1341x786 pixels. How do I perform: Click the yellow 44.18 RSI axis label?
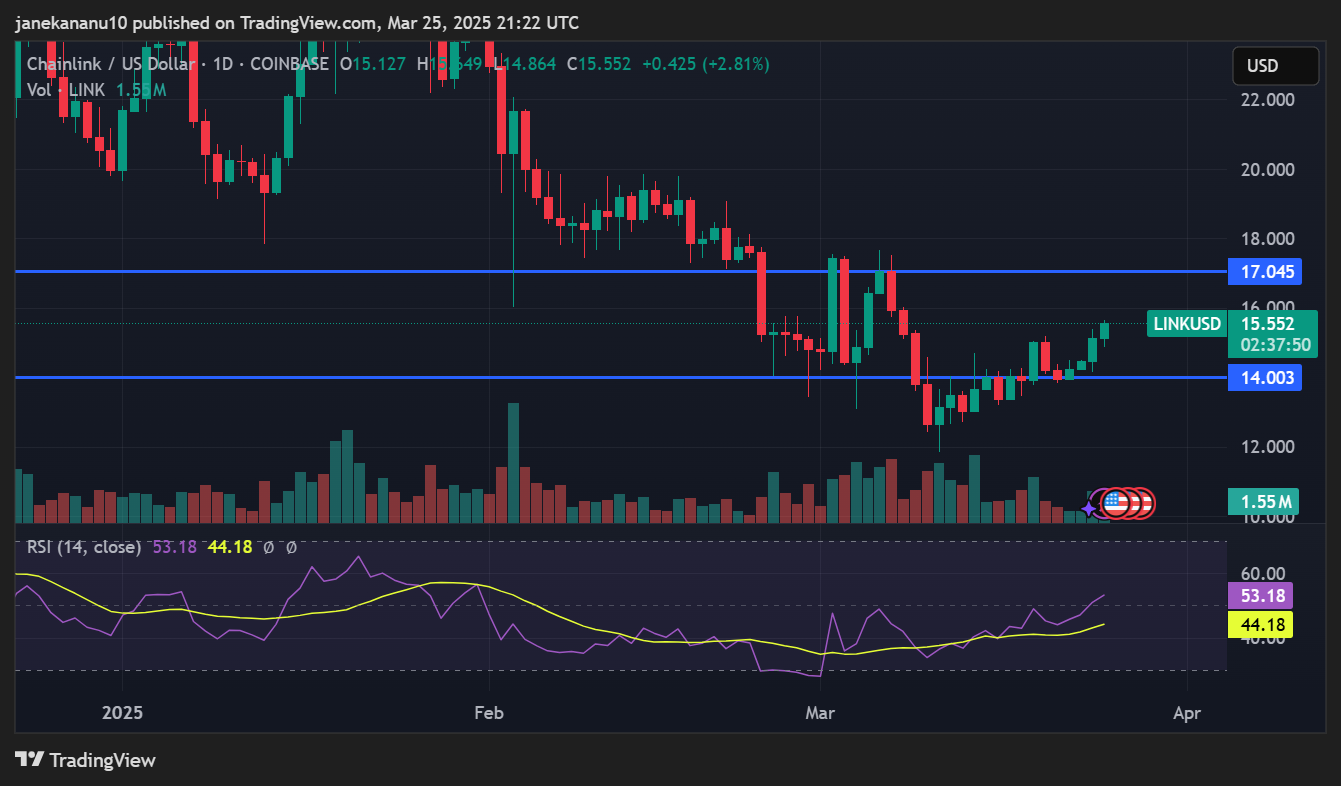[x=1260, y=625]
